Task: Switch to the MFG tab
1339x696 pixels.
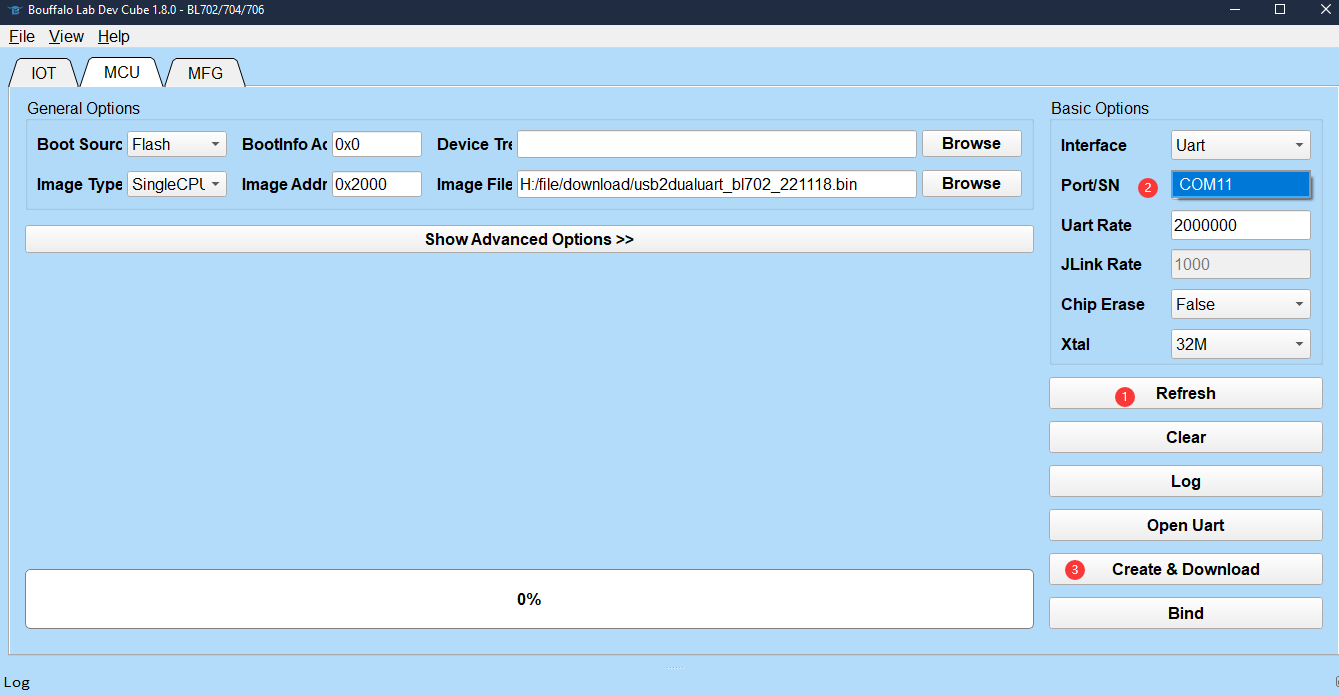Action: point(205,73)
